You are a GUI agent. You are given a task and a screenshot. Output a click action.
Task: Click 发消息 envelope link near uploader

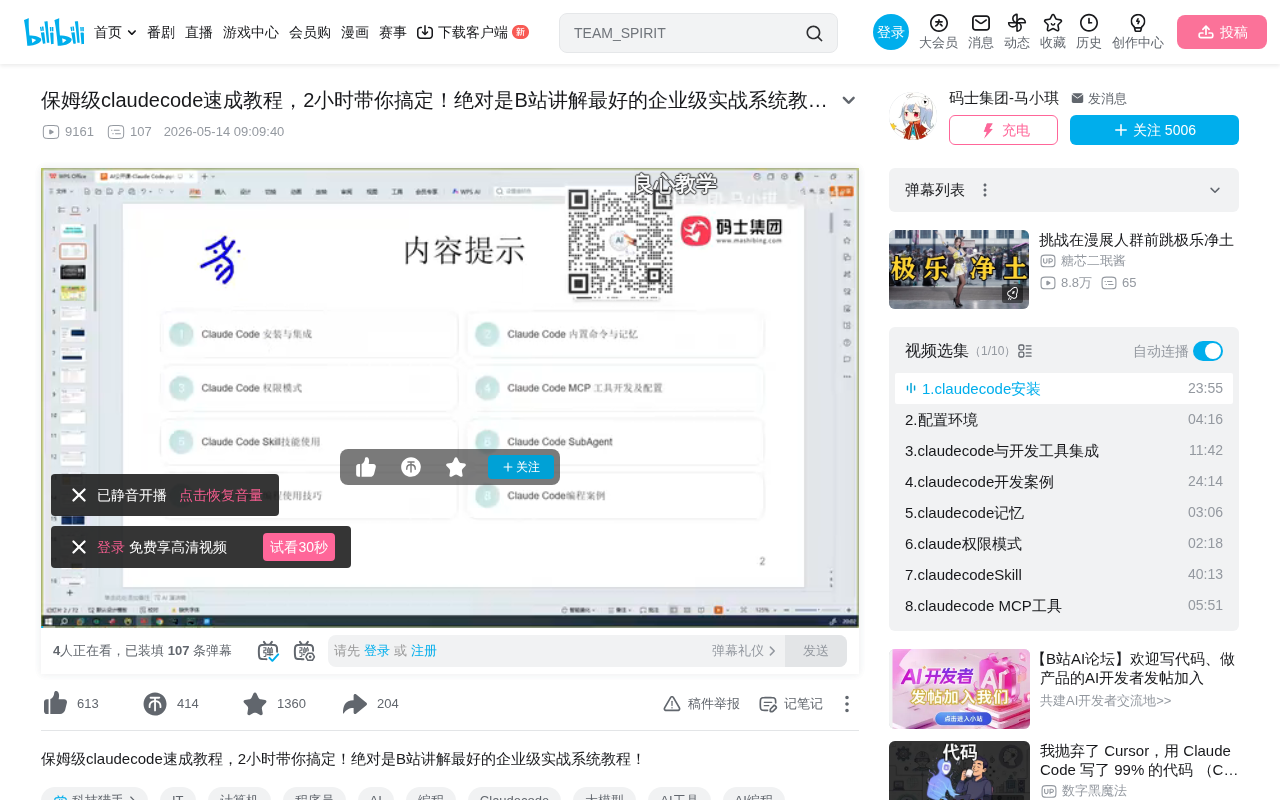coord(1099,98)
